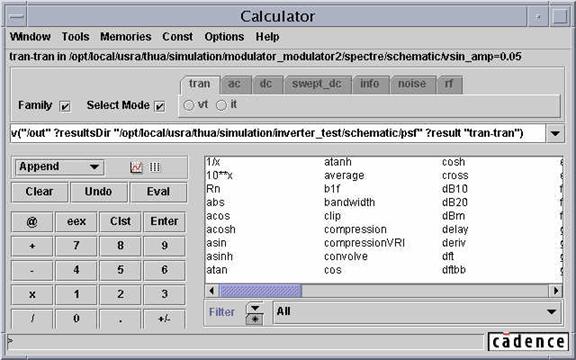Open the Window menu
576x360 pixels.
tap(30, 37)
